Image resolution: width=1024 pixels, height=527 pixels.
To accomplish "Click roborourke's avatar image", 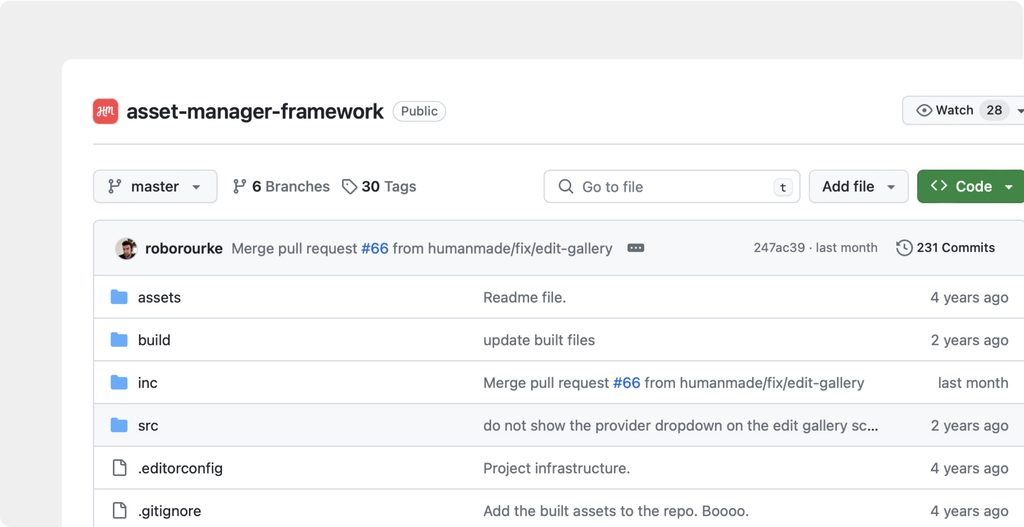I will click(x=126, y=248).
